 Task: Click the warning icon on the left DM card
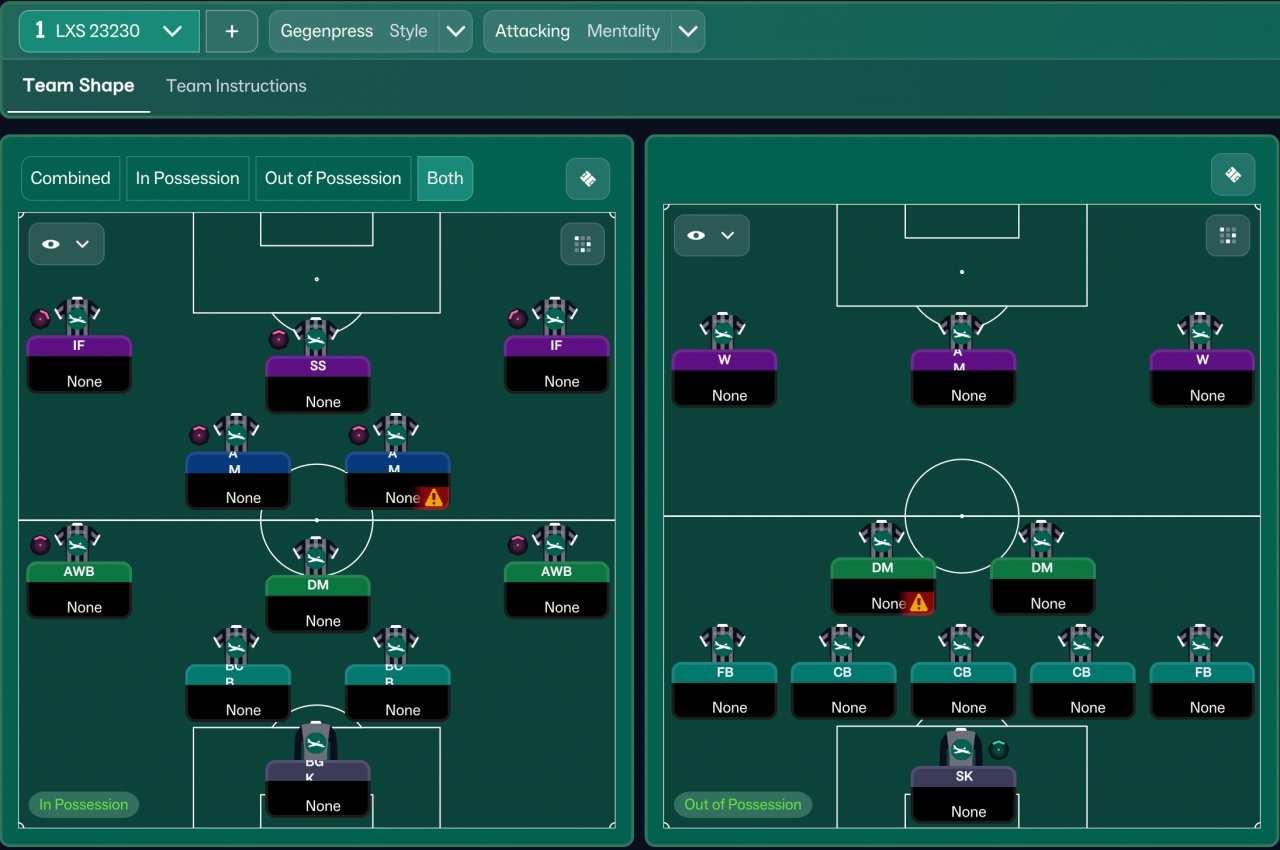pyautogui.click(x=918, y=603)
